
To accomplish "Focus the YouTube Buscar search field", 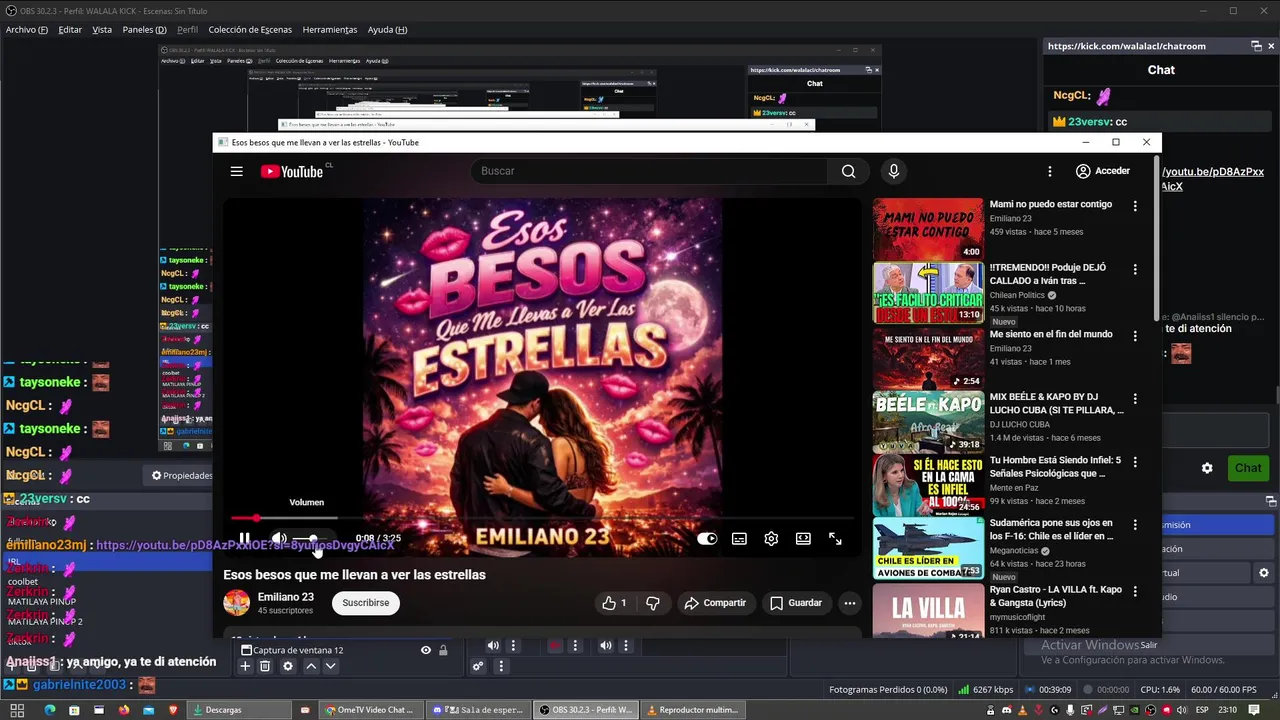I will 649,171.
